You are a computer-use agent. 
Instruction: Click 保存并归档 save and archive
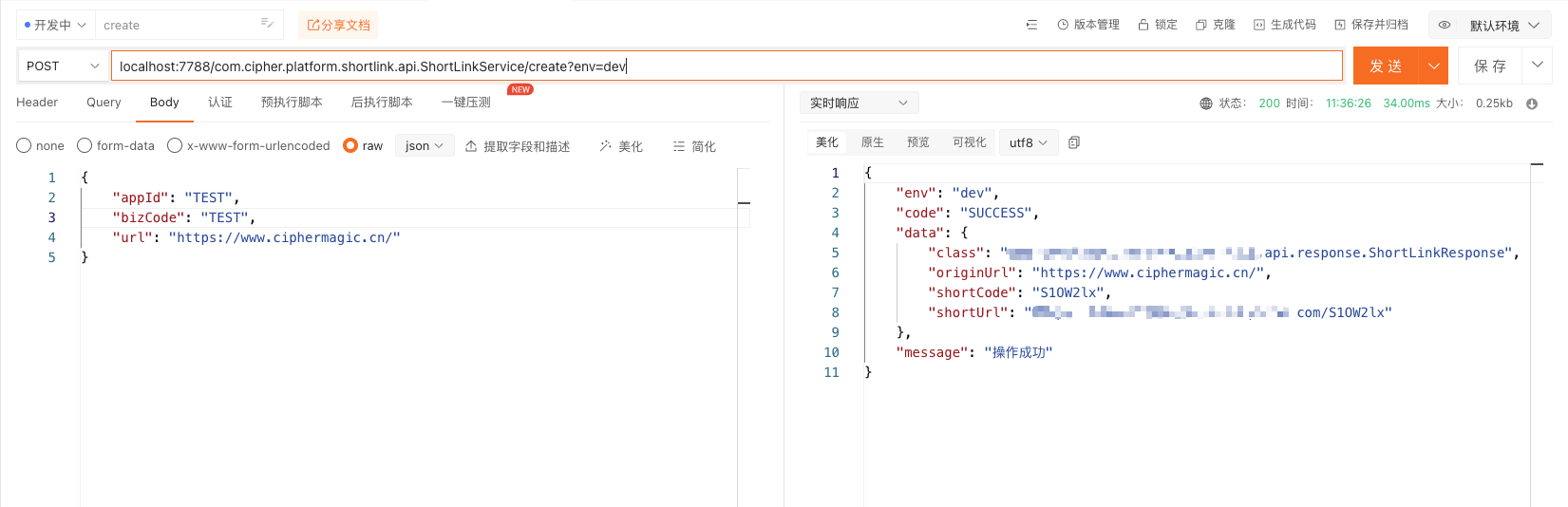point(1371,25)
